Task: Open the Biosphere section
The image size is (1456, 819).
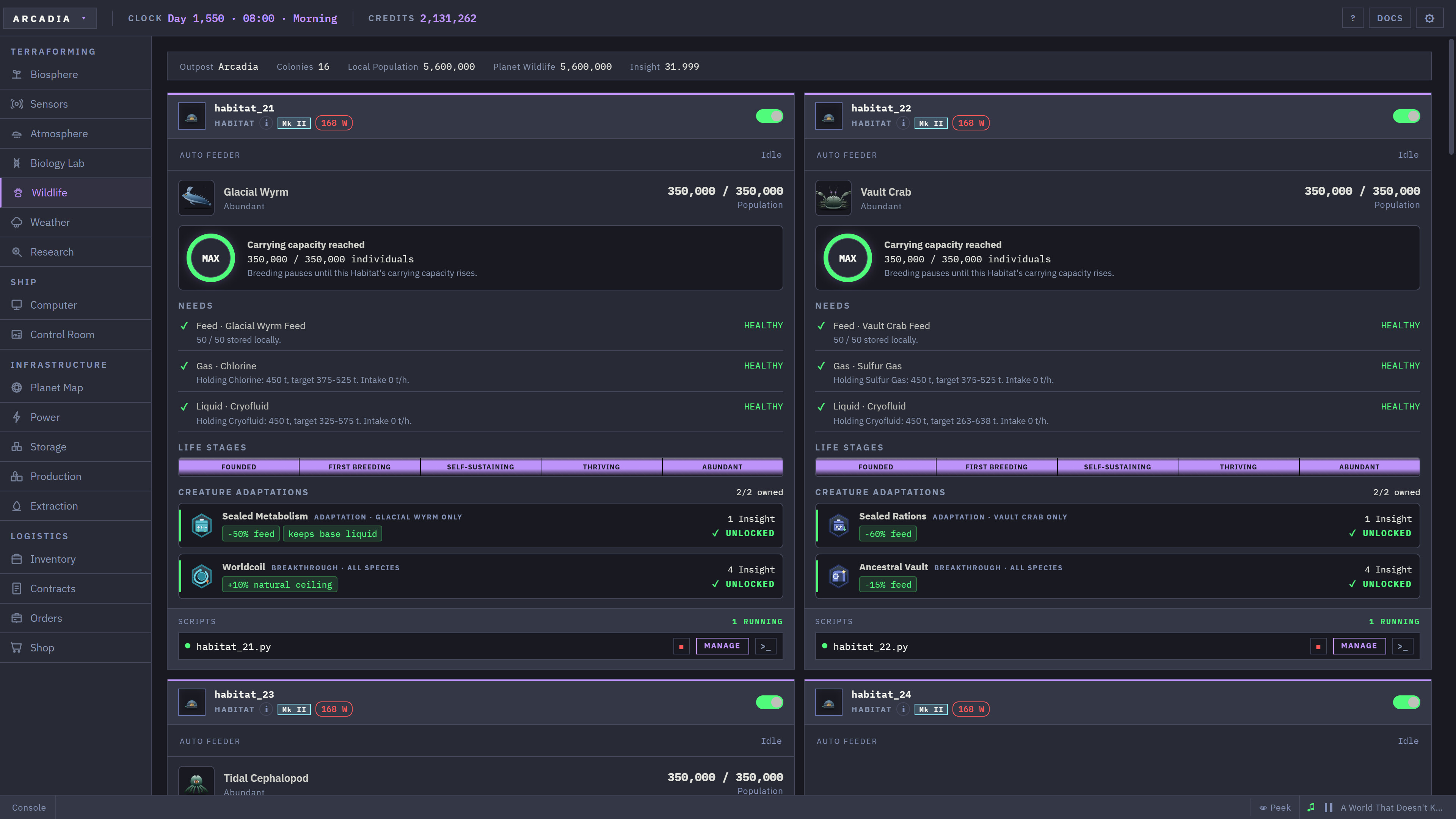Action: [76, 74]
